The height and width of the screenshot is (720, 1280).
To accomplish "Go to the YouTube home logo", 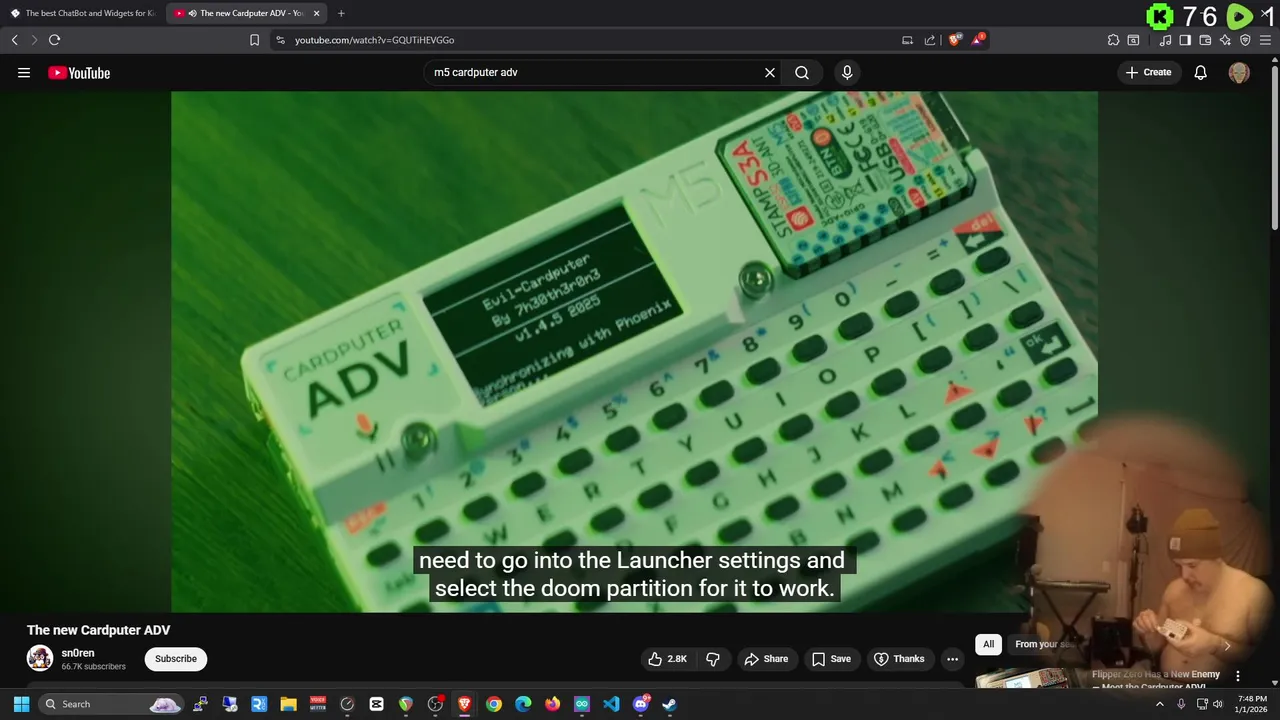I will [79, 72].
